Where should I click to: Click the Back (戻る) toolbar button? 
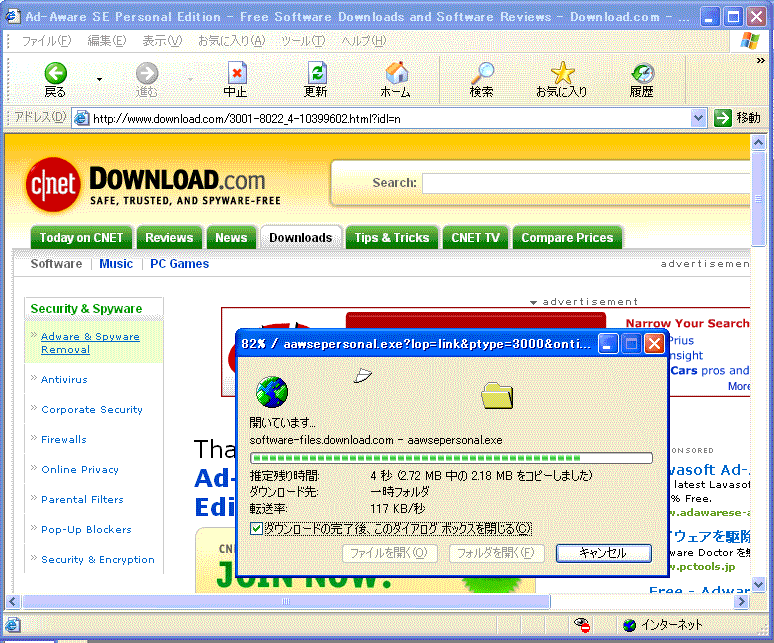coord(55,79)
